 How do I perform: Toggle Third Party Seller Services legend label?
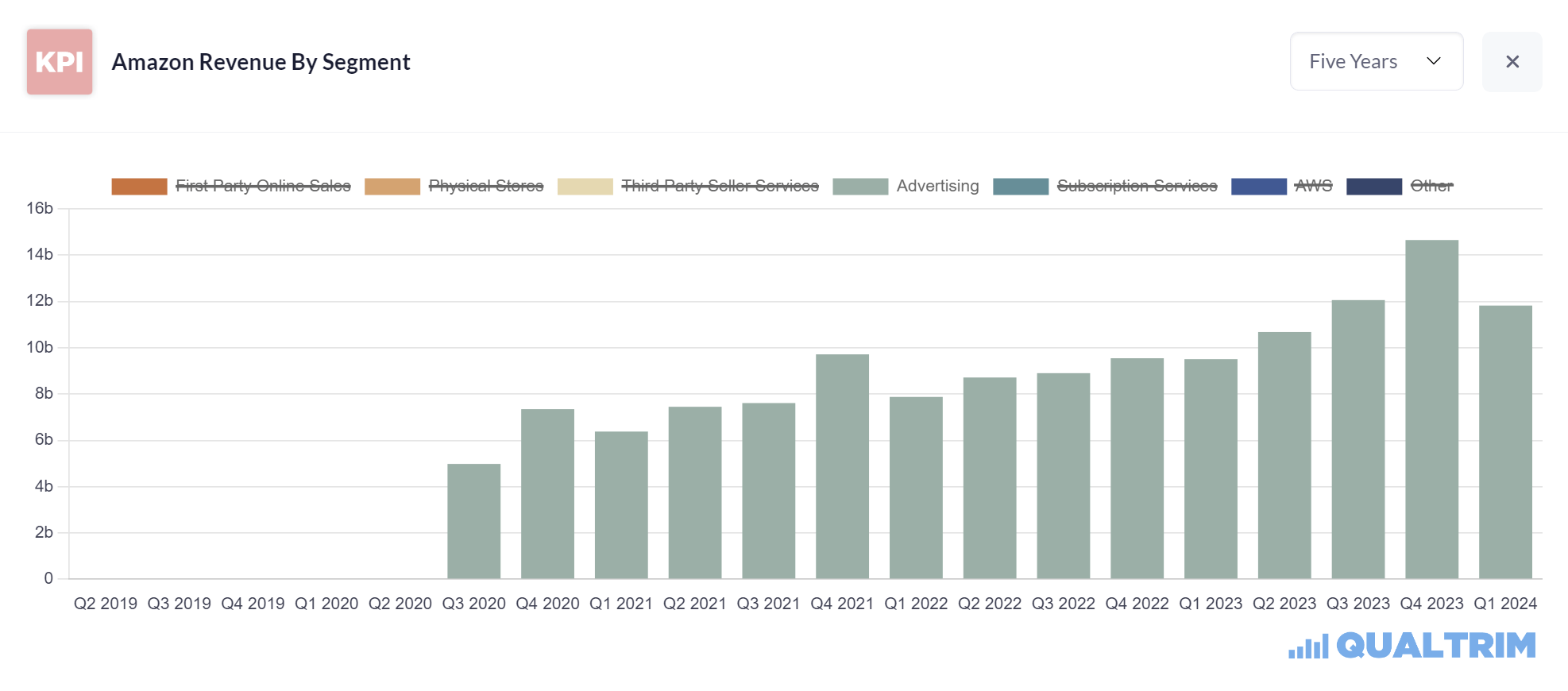coord(720,186)
